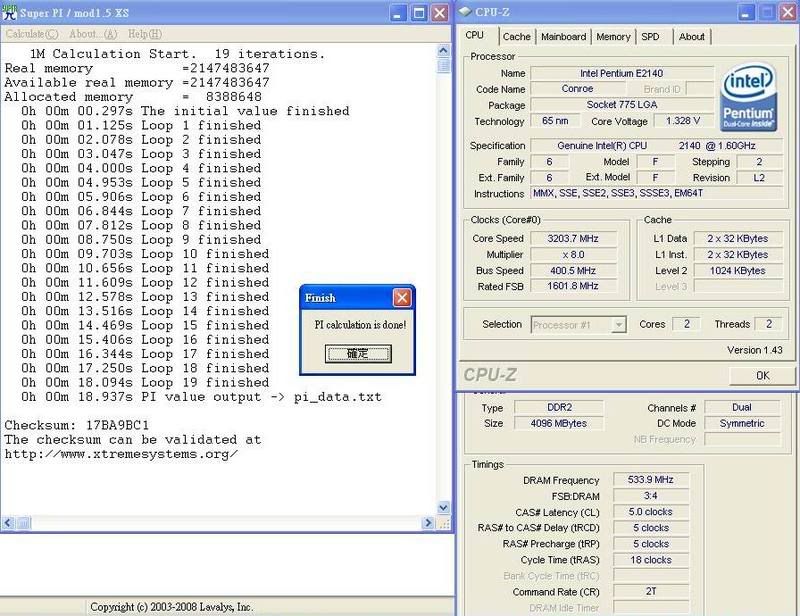Click the Cores count field showing 2
800x616 pixels.
click(x=687, y=324)
